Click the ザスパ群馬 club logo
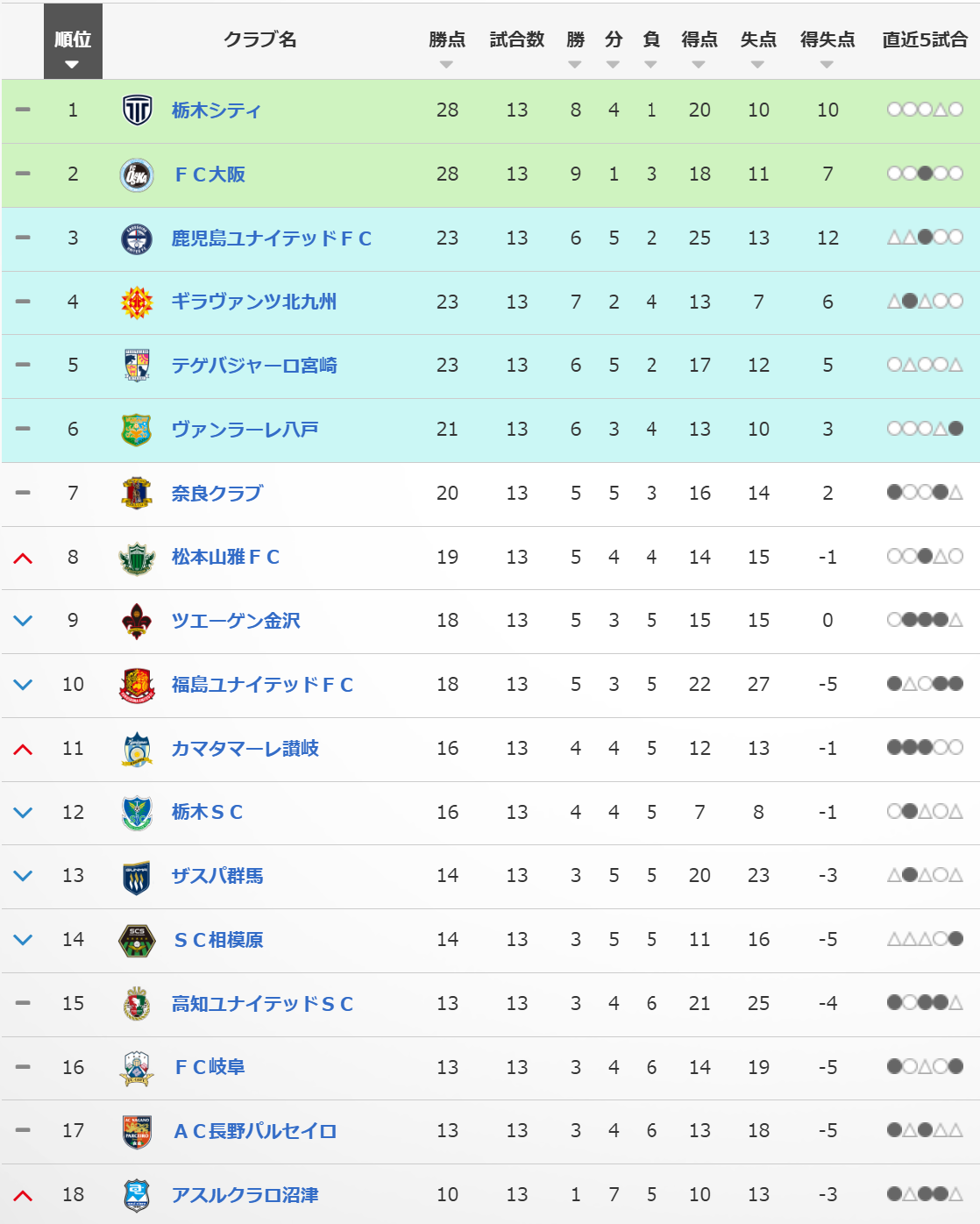The image size is (980, 1224). (x=137, y=877)
